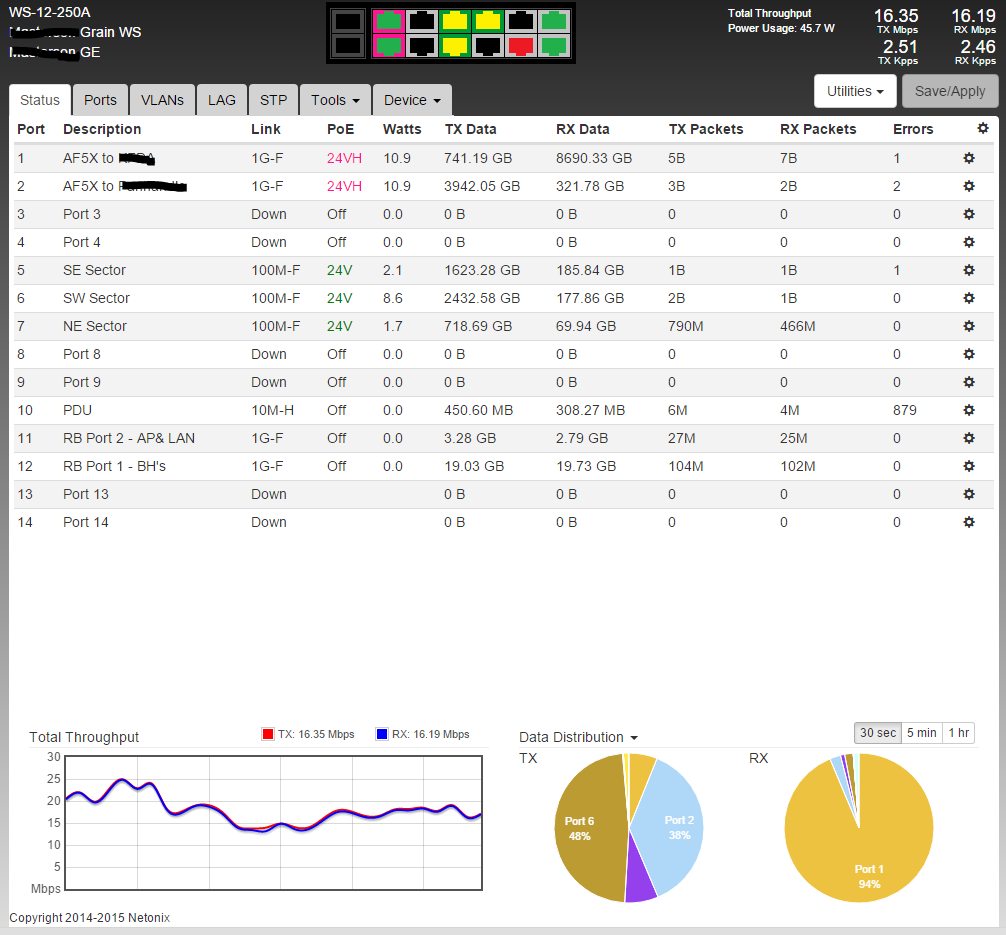Click the RX Data column header
The height and width of the screenshot is (935, 1006).
click(583, 129)
